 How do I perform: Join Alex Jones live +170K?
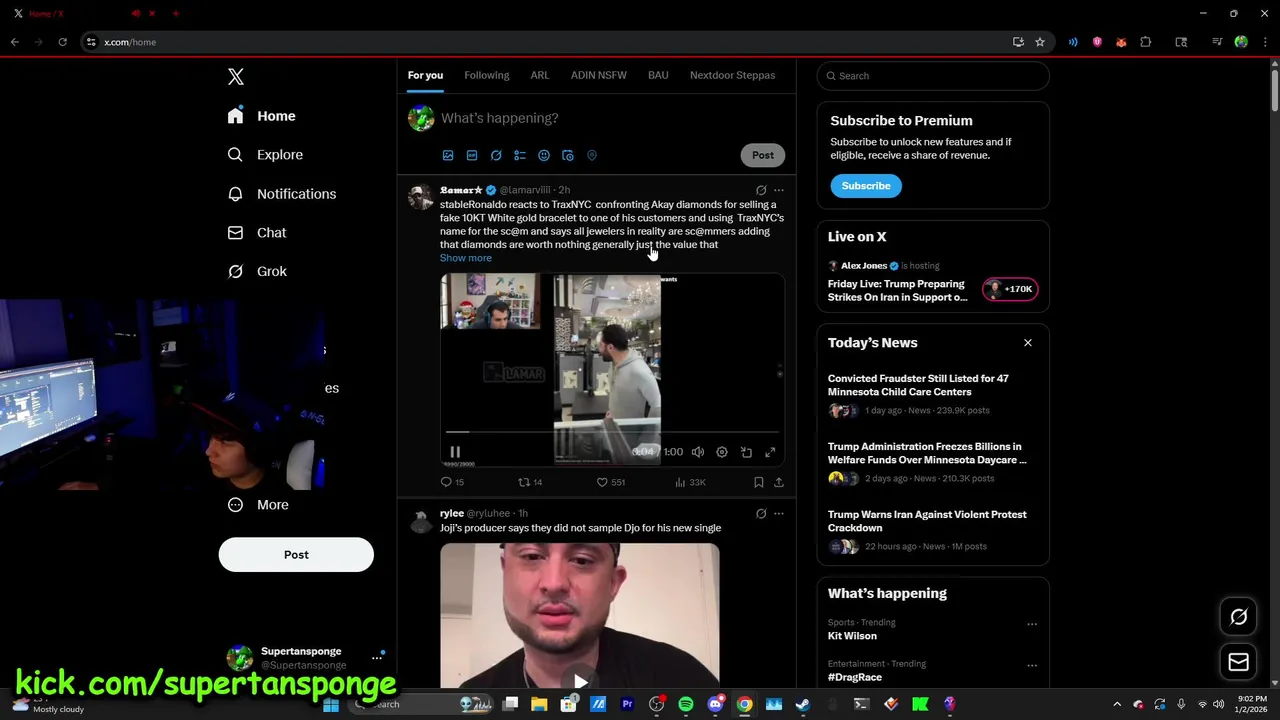1011,289
